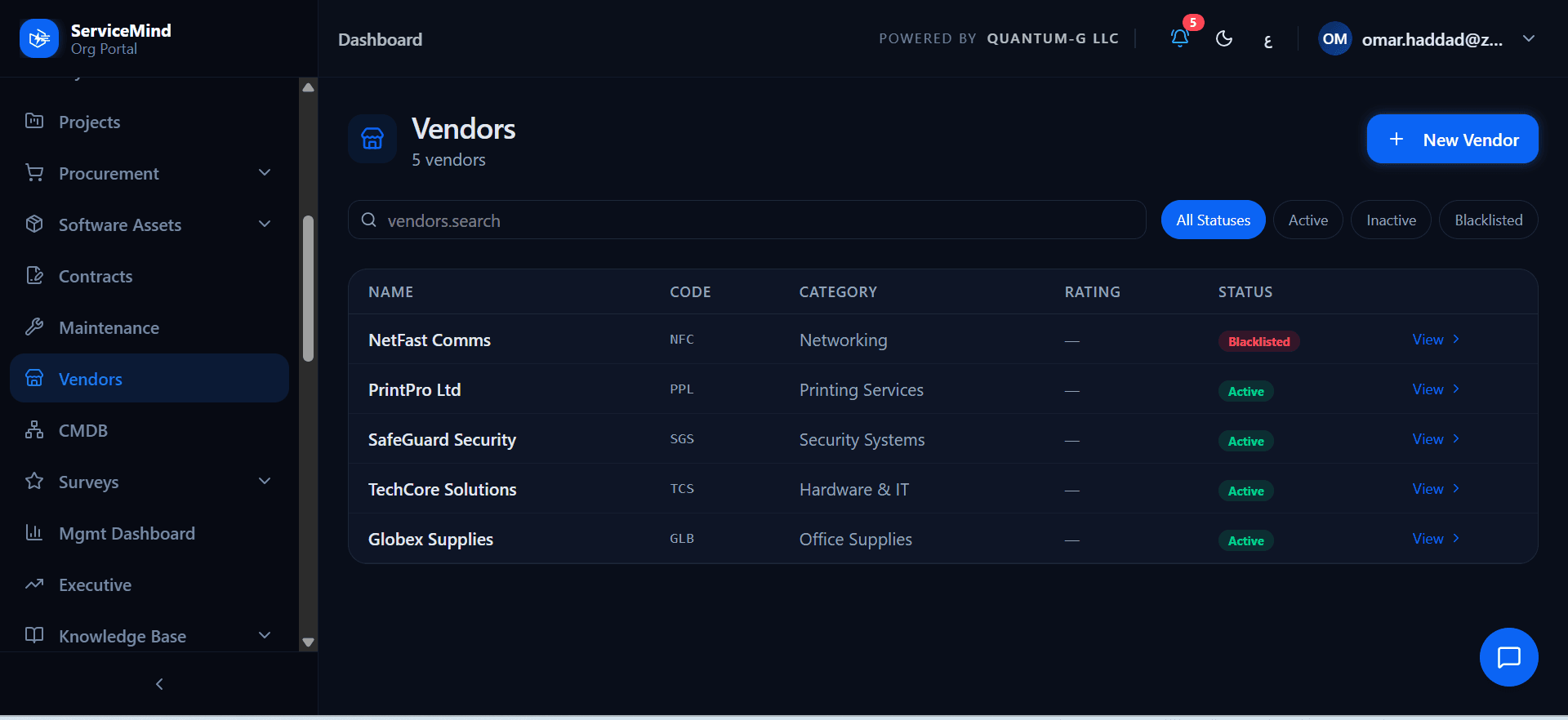Expand the Software Assets menu
The width and height of the screenshot is (1568, 720).
click(x=265, y=224)
